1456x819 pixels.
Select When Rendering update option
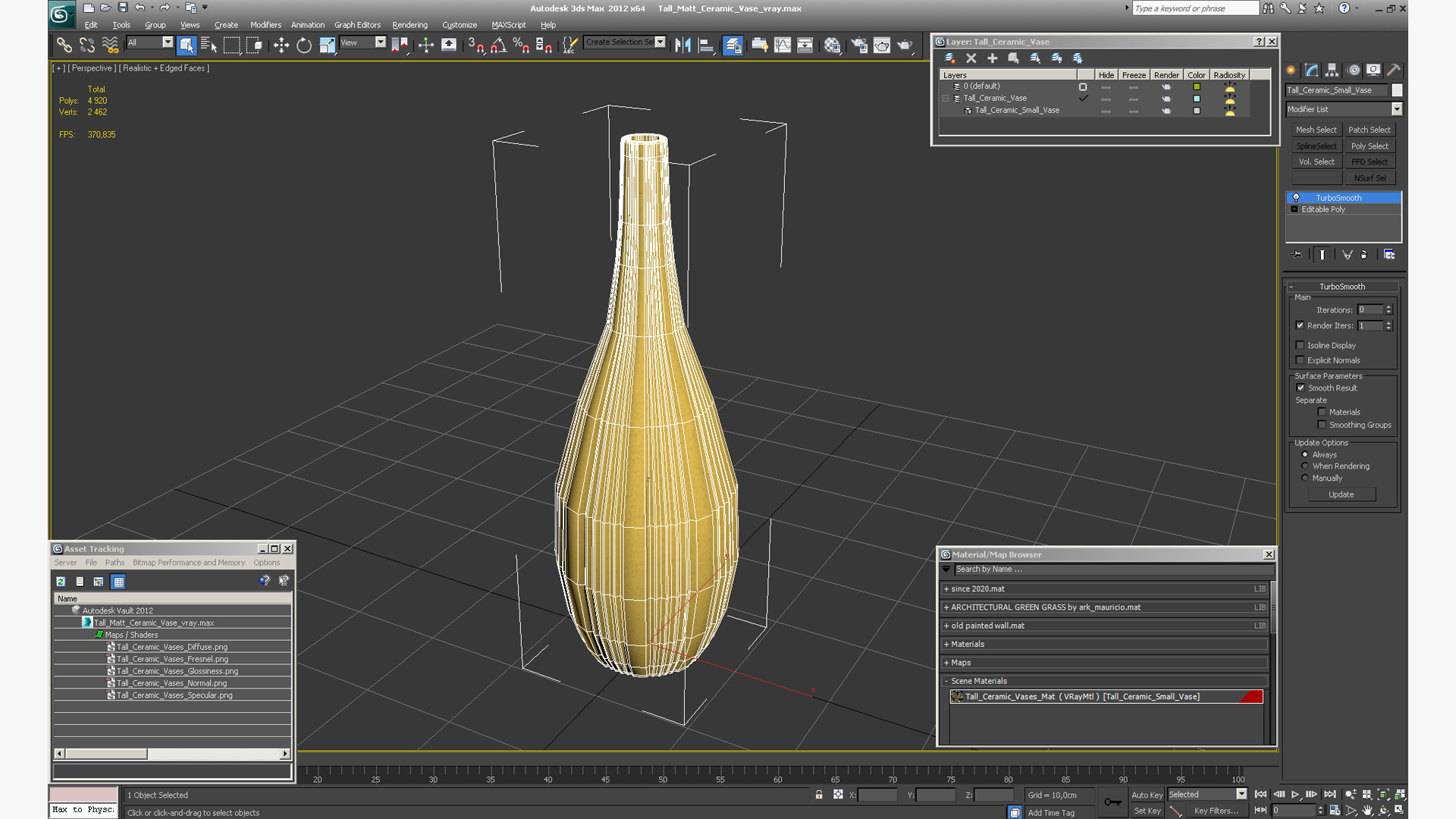click(x=1305, y=466)
